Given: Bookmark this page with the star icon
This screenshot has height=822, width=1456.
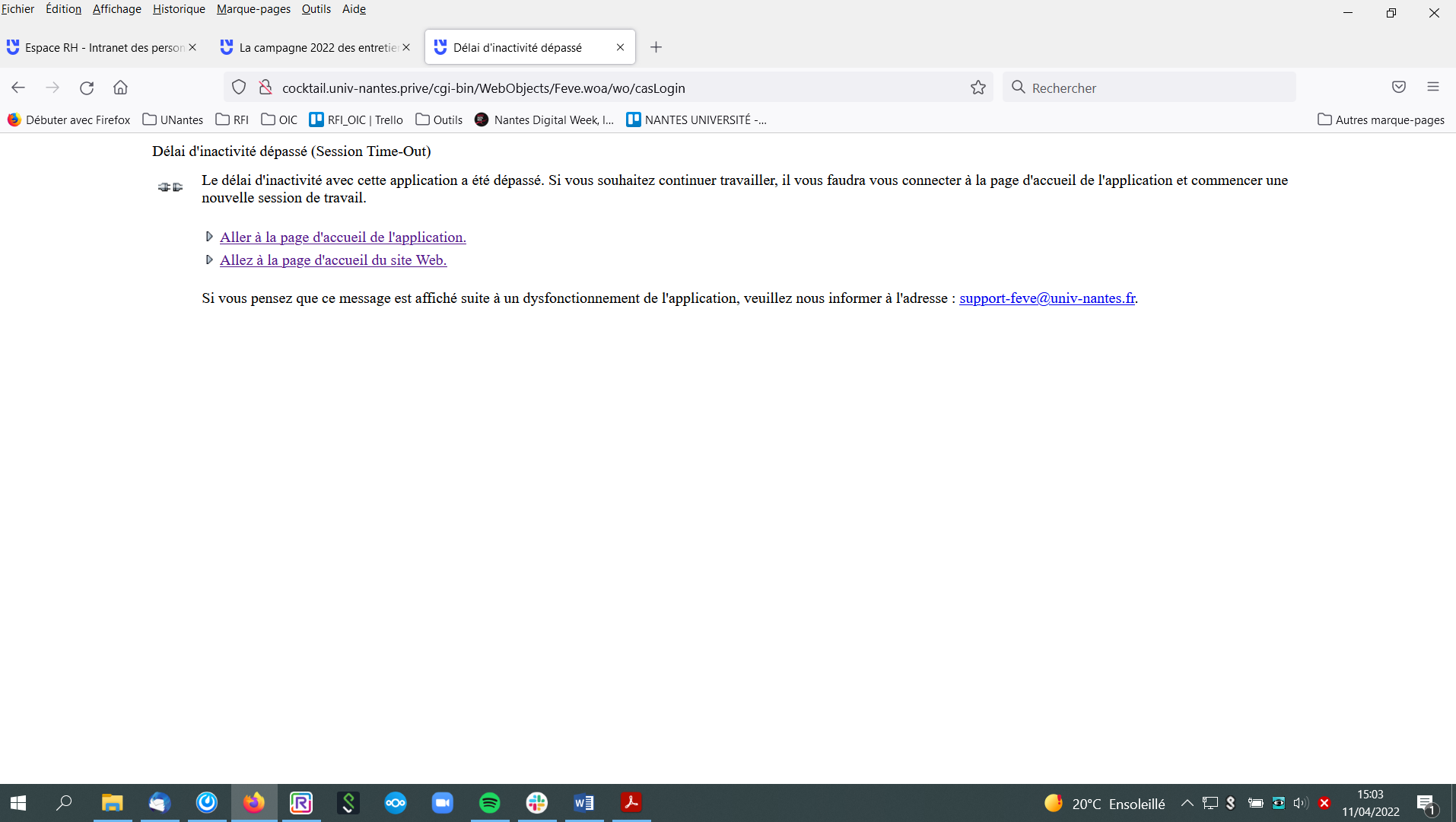Looking at the screenshot, I should (978, 88).
